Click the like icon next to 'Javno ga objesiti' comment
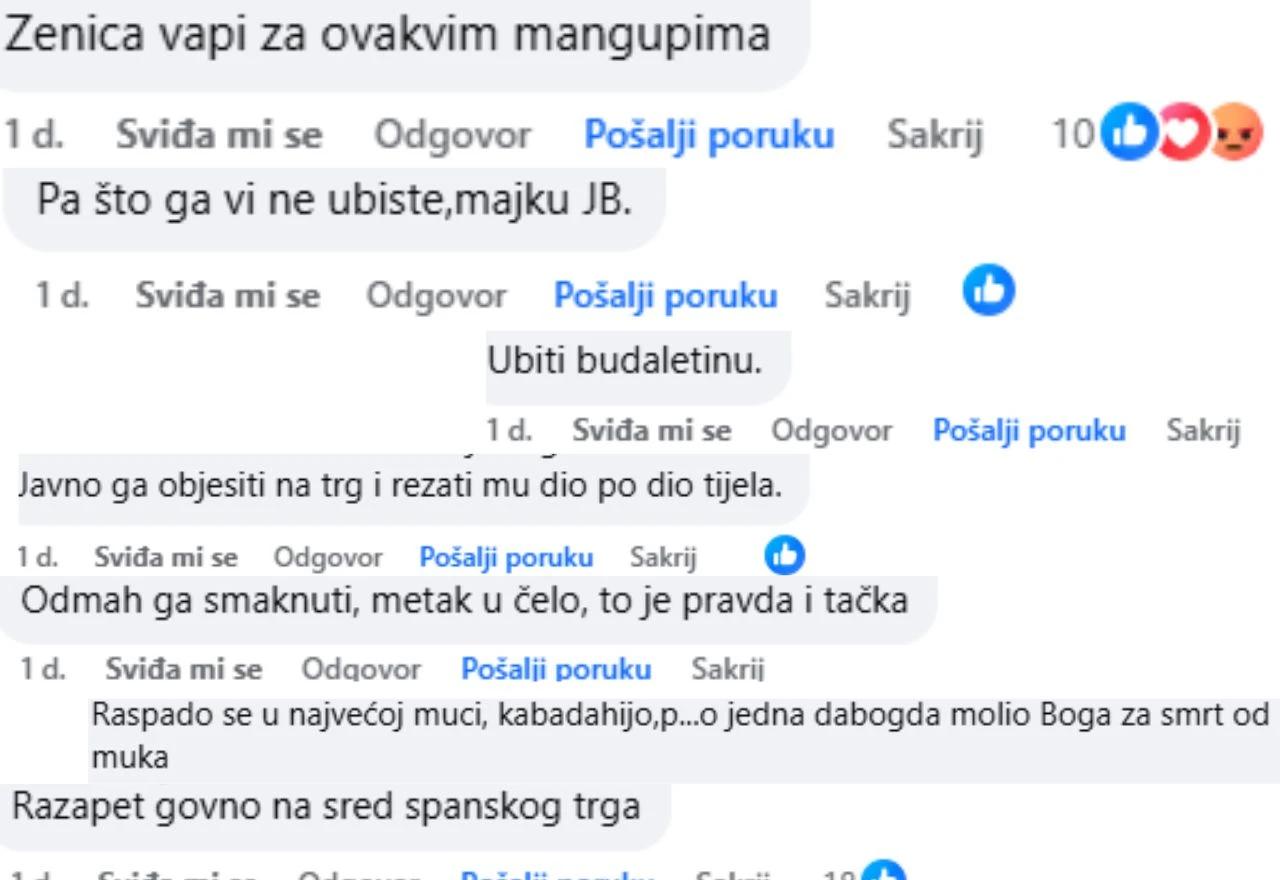Image resolution: width=1280 pixels, height=880 pixels. point(784,556)
